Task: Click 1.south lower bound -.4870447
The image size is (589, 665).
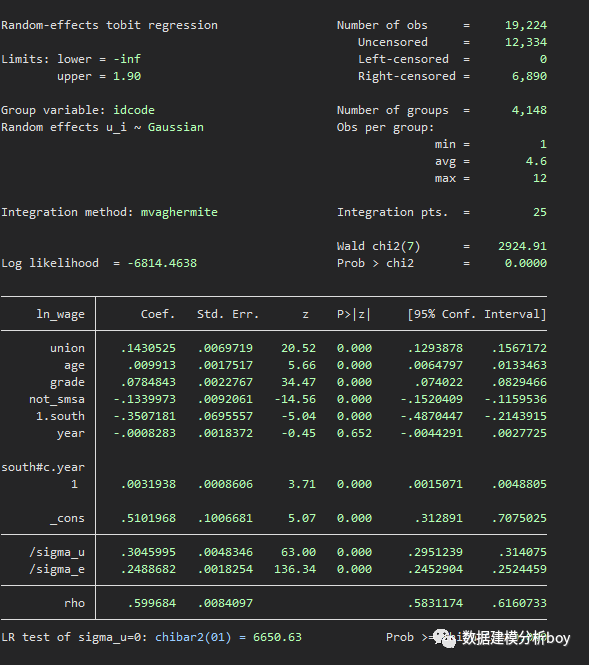Action: pyautogui.click(x=432, y=416)
